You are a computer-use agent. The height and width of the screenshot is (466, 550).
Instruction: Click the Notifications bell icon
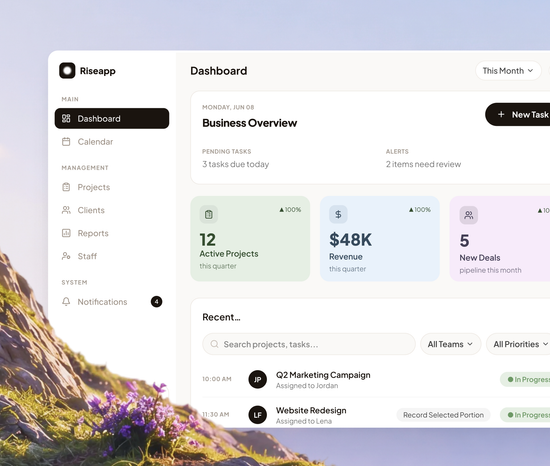click(x=66, y=302)
